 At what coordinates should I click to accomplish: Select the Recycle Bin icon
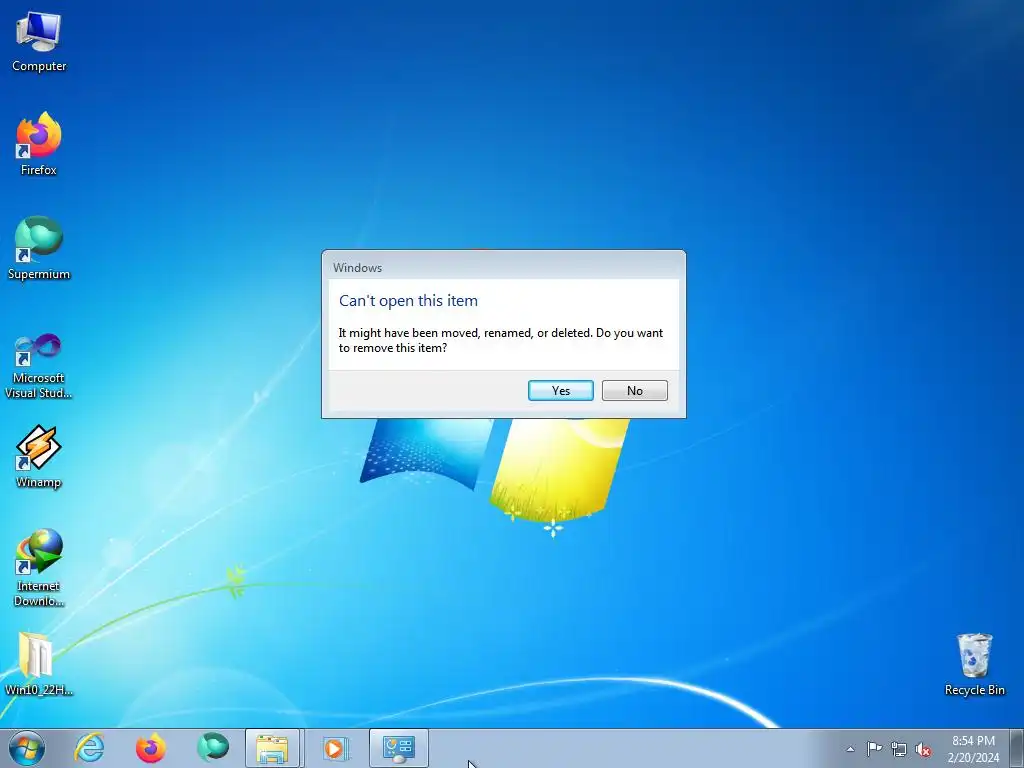point(974,665)
